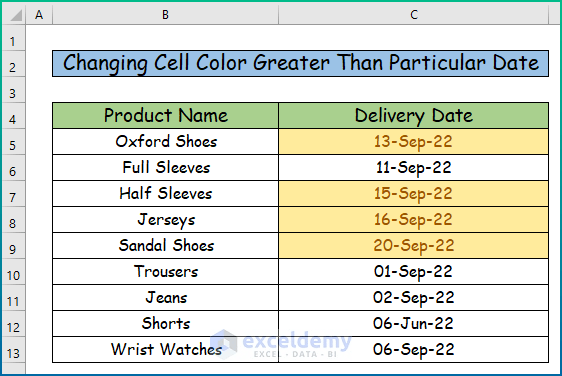Select row 2 header

[14, 64]
